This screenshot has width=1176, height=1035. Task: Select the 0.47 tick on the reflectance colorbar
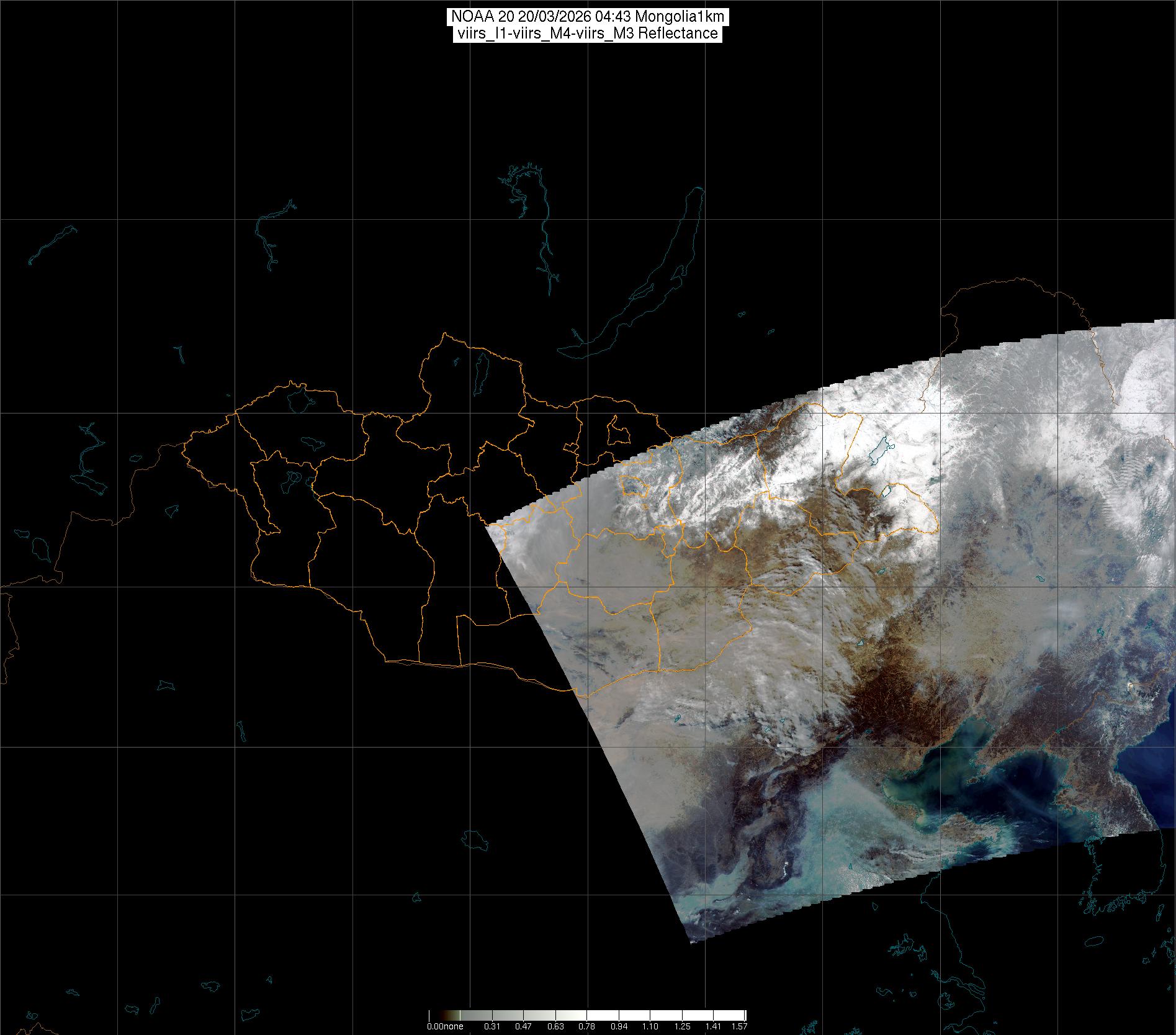pos(524,1026)
